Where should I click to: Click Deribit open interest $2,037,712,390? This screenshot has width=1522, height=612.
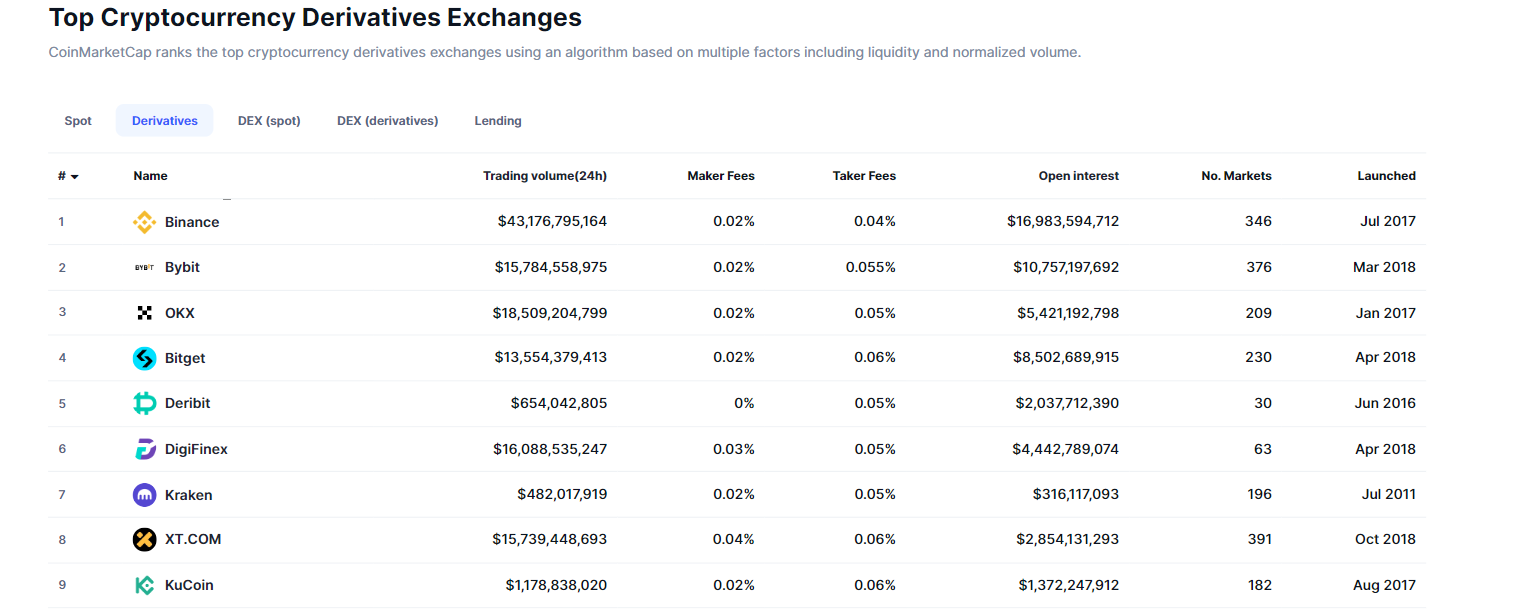[x=1067, y=403]
